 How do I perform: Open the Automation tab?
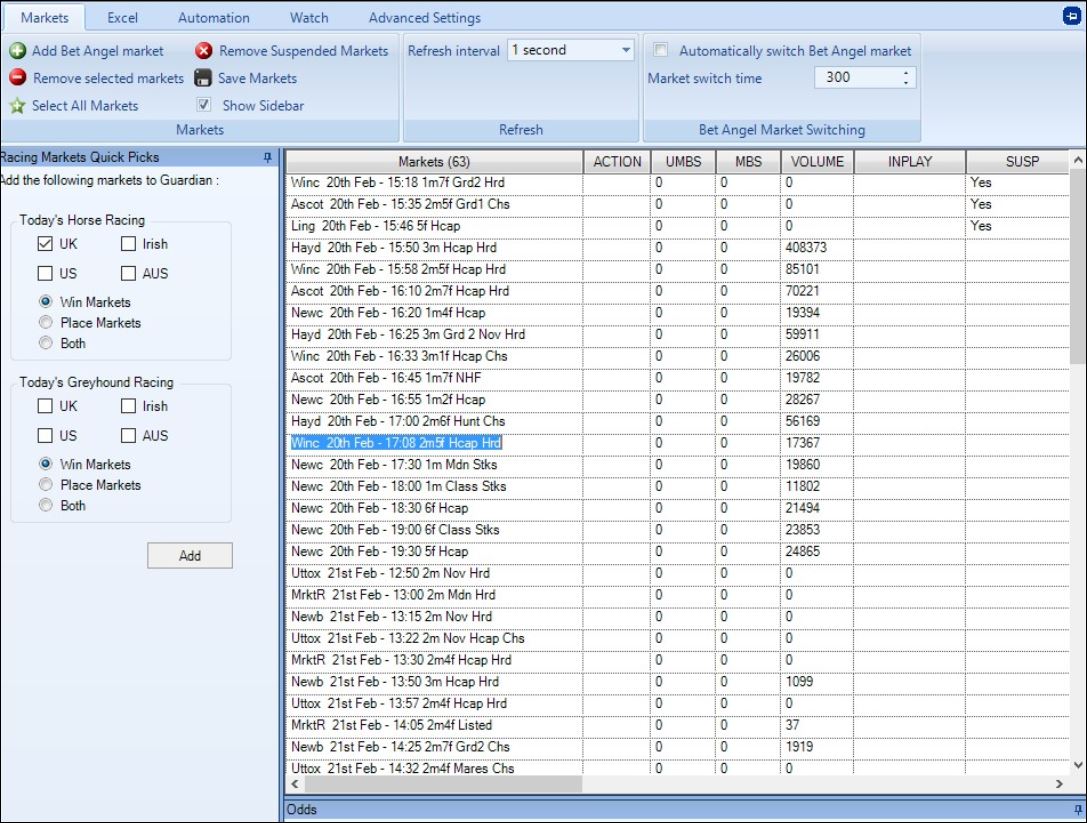tap(214, 17)
